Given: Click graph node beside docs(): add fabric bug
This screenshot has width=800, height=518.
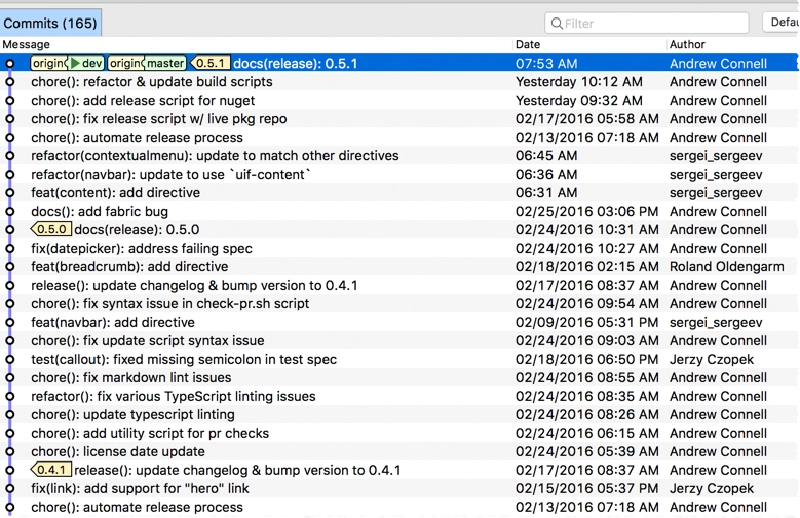Looking at the screenshot, I should pos(9,211).
